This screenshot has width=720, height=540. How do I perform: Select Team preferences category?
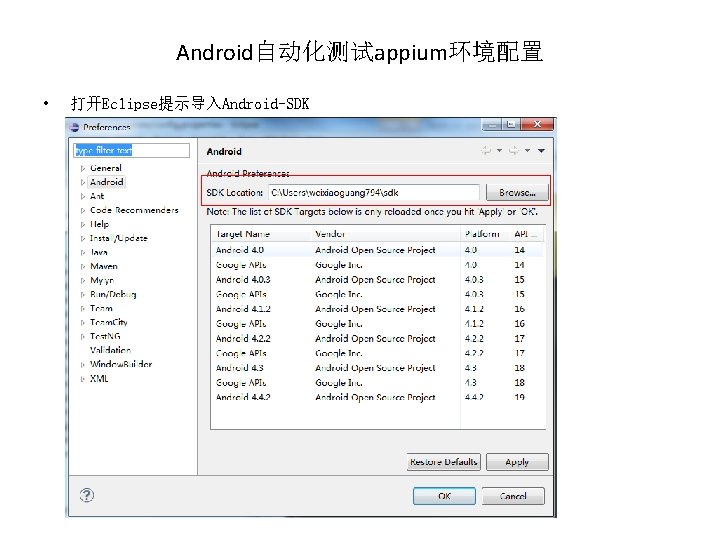pos(101,308)
